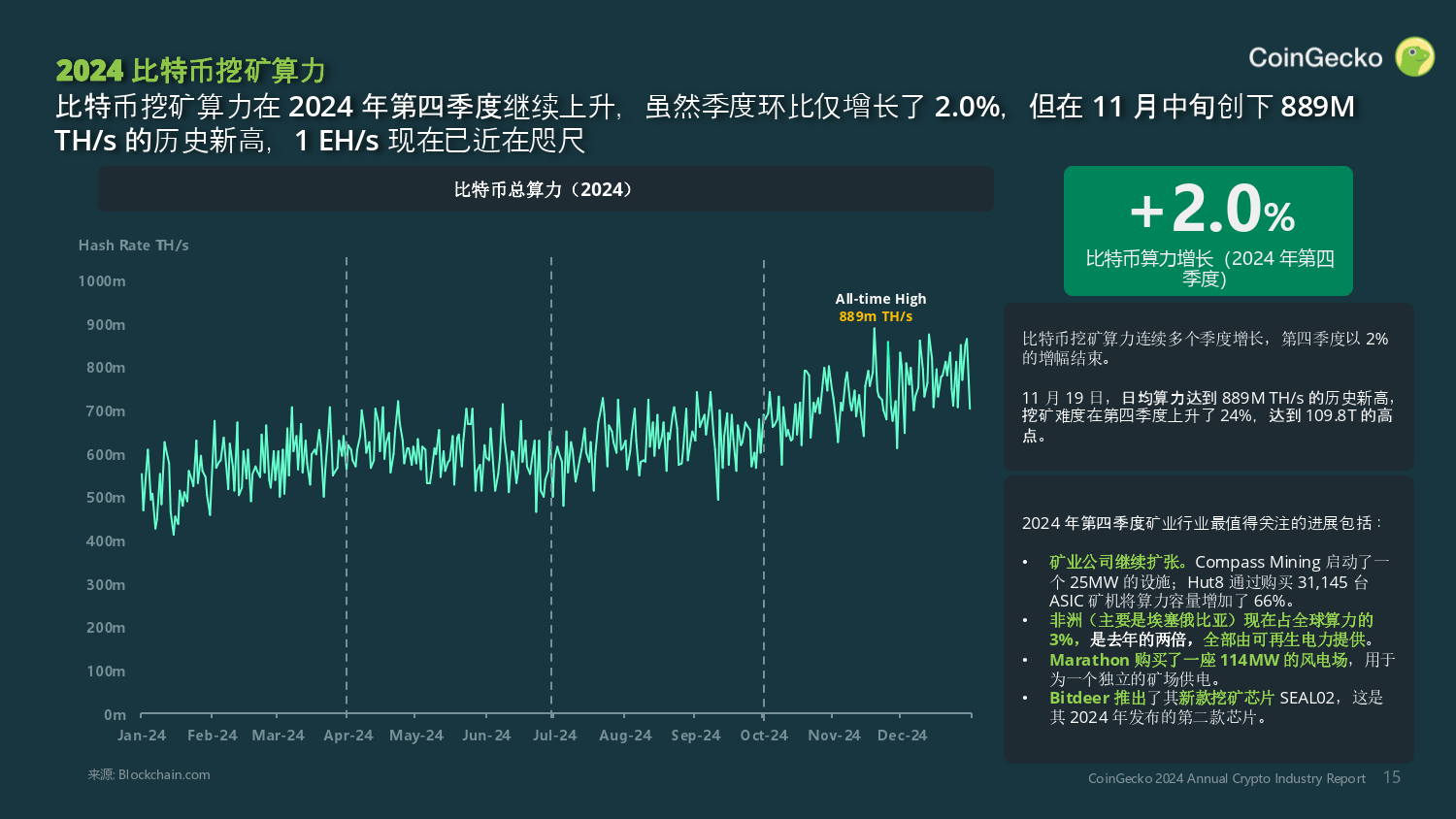Click the Apr-24 x-axis marker
1456x819 pixels.
pos(347,736)
